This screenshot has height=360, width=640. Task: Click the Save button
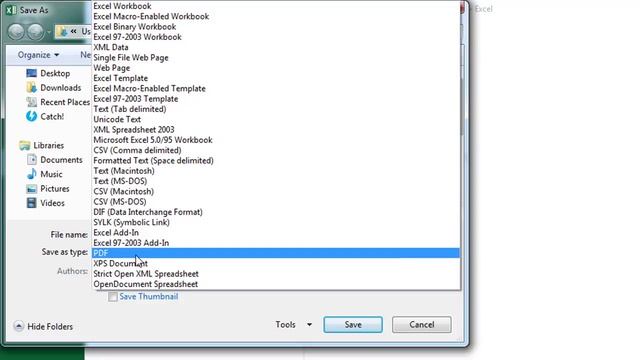(353, 324)
